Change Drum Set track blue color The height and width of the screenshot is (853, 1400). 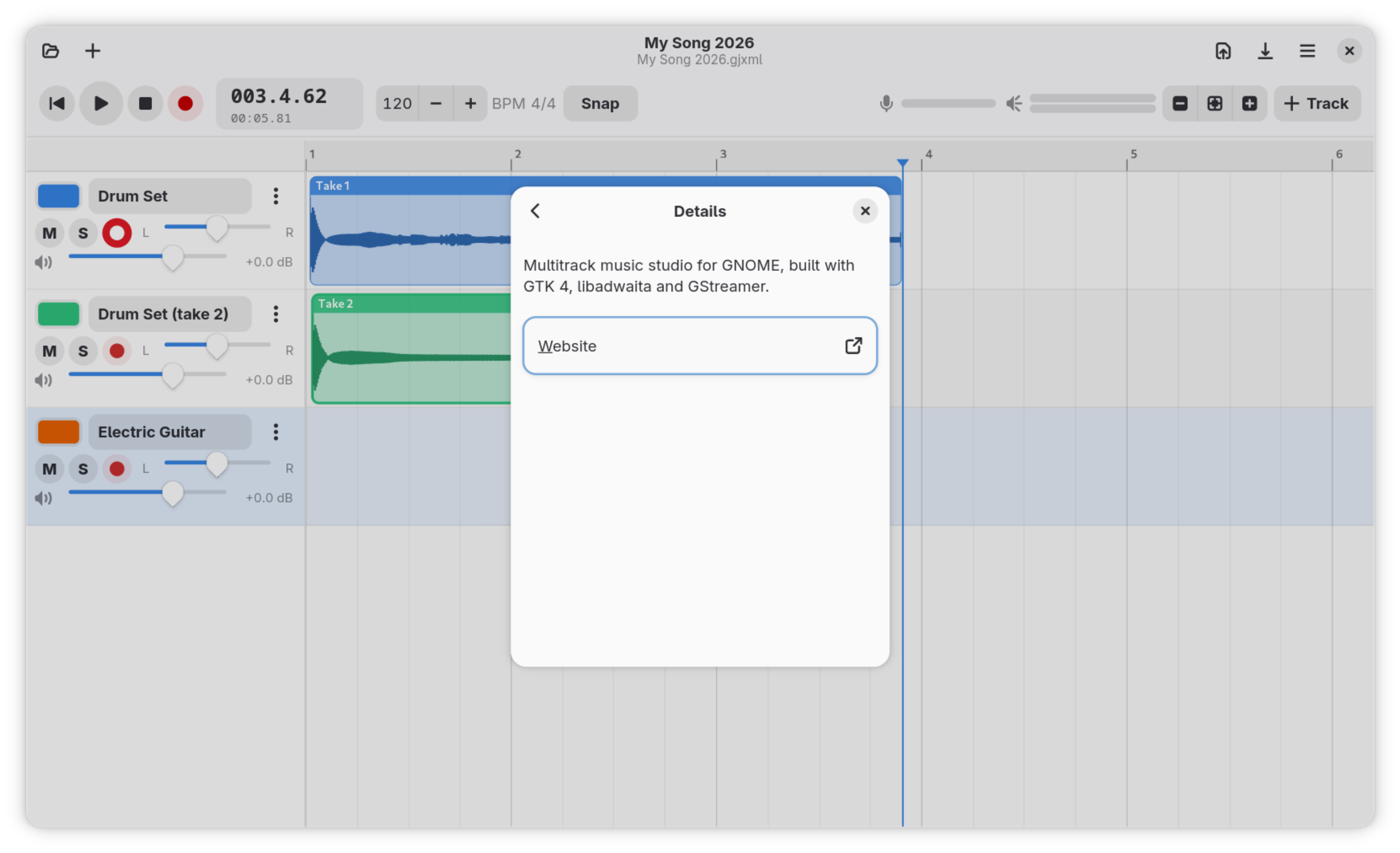(x=58, y=196)
